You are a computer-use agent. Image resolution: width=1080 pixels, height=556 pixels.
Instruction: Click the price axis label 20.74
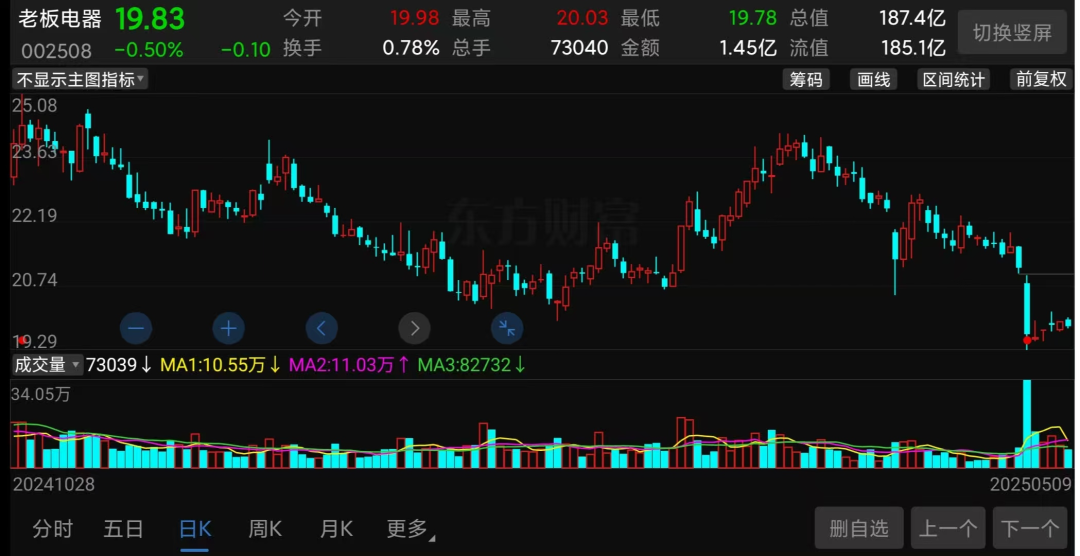[x=34, y=280]
